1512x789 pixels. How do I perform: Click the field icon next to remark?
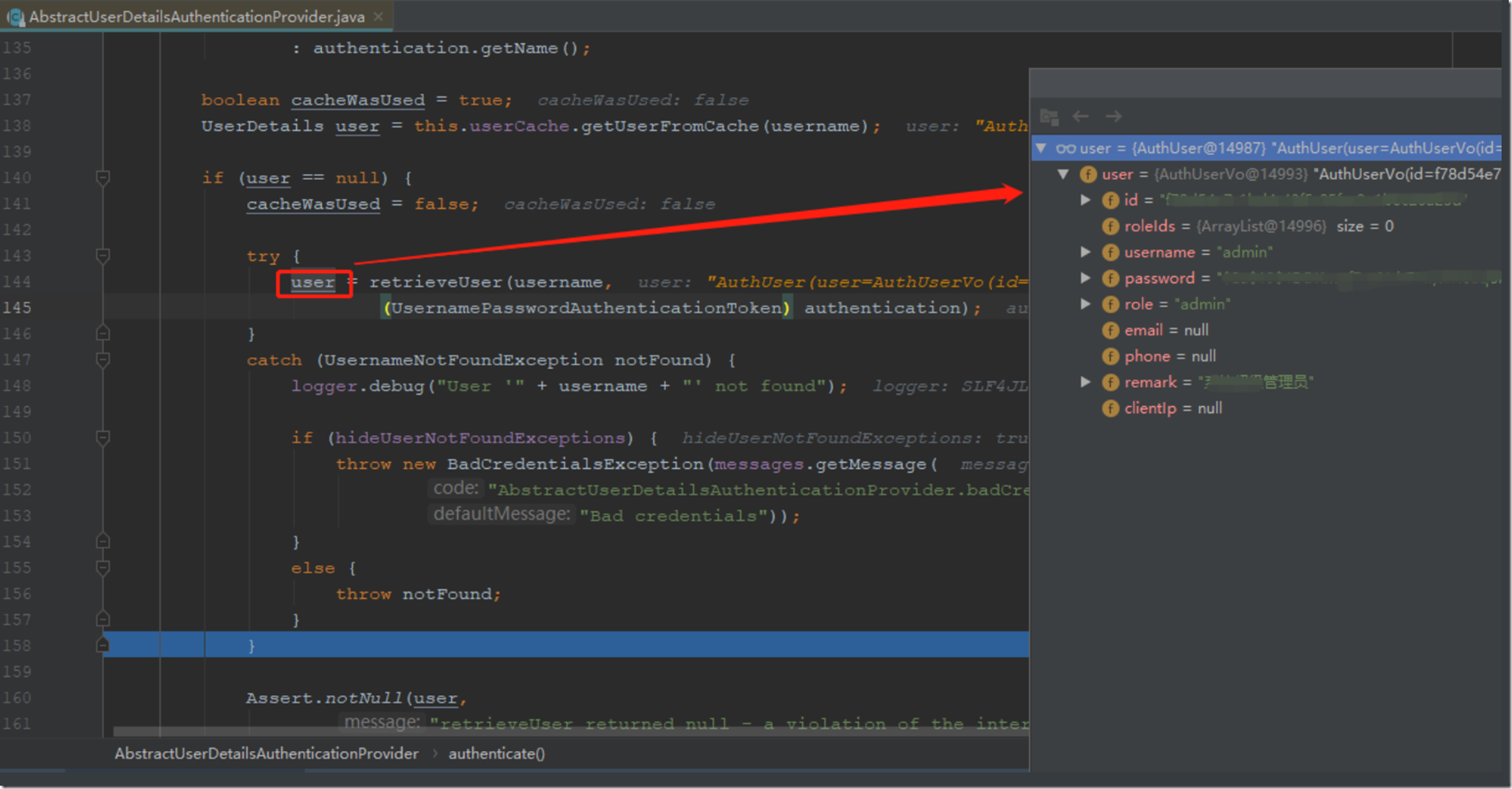pyautogui.click(x=1111, y=382)
